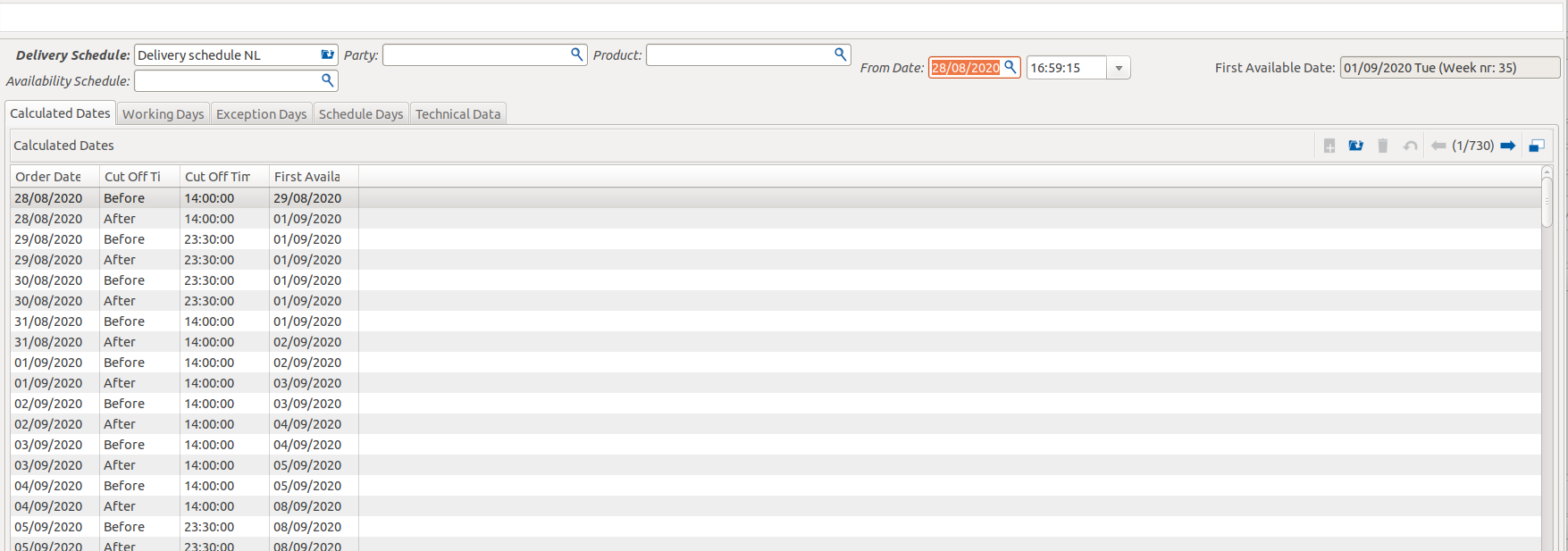
Task: Select the Schedule Days tab
Action: [x=361, y=114]
